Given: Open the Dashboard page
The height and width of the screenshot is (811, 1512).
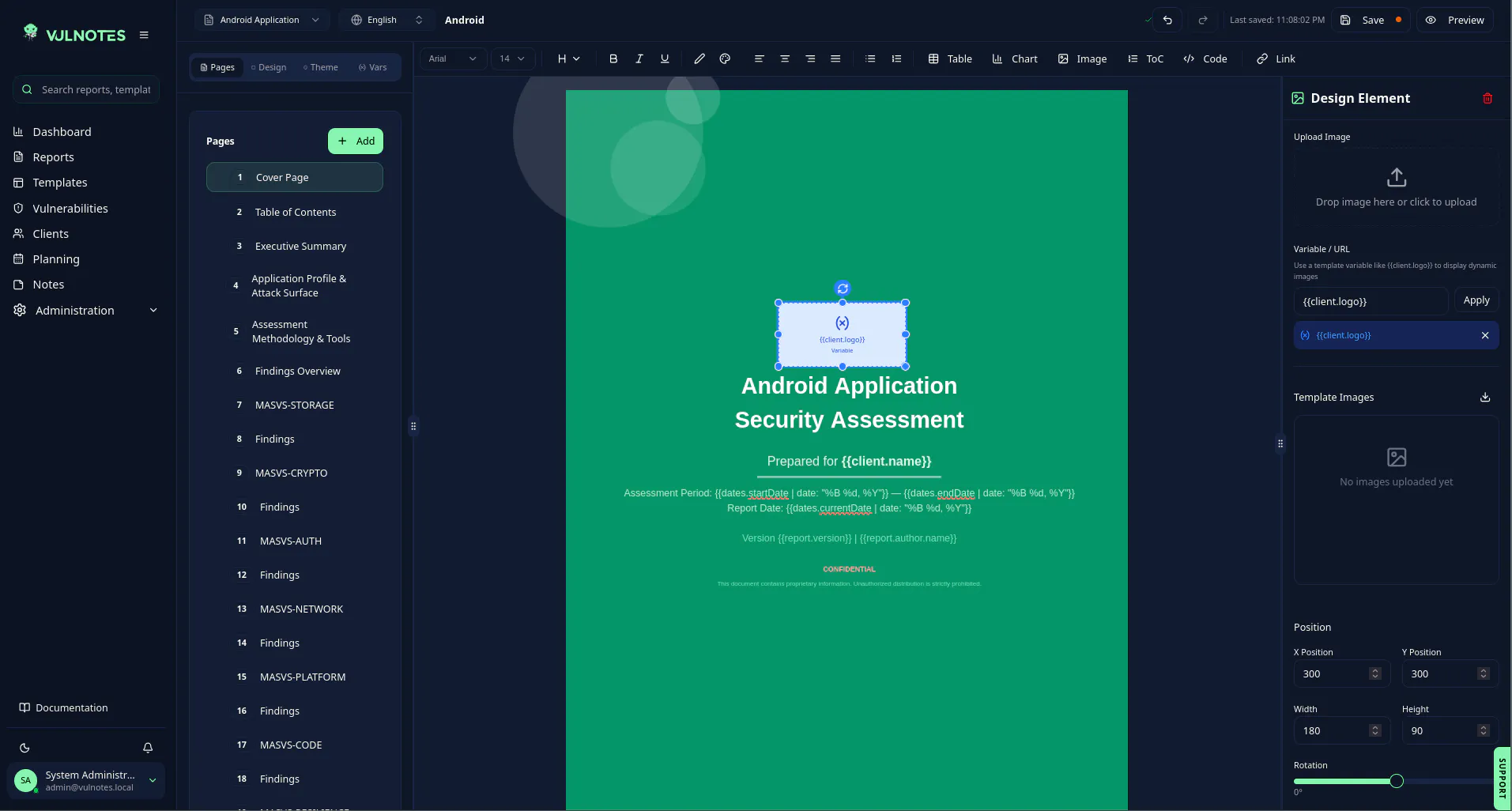Looking at the screenshot, I should pos(62,132).
